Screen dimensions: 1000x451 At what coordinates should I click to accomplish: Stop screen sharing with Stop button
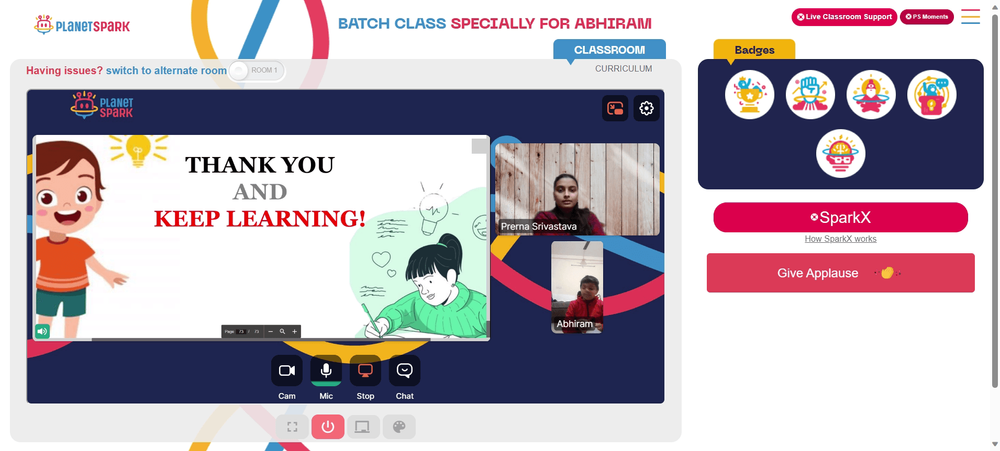[365, 371]
